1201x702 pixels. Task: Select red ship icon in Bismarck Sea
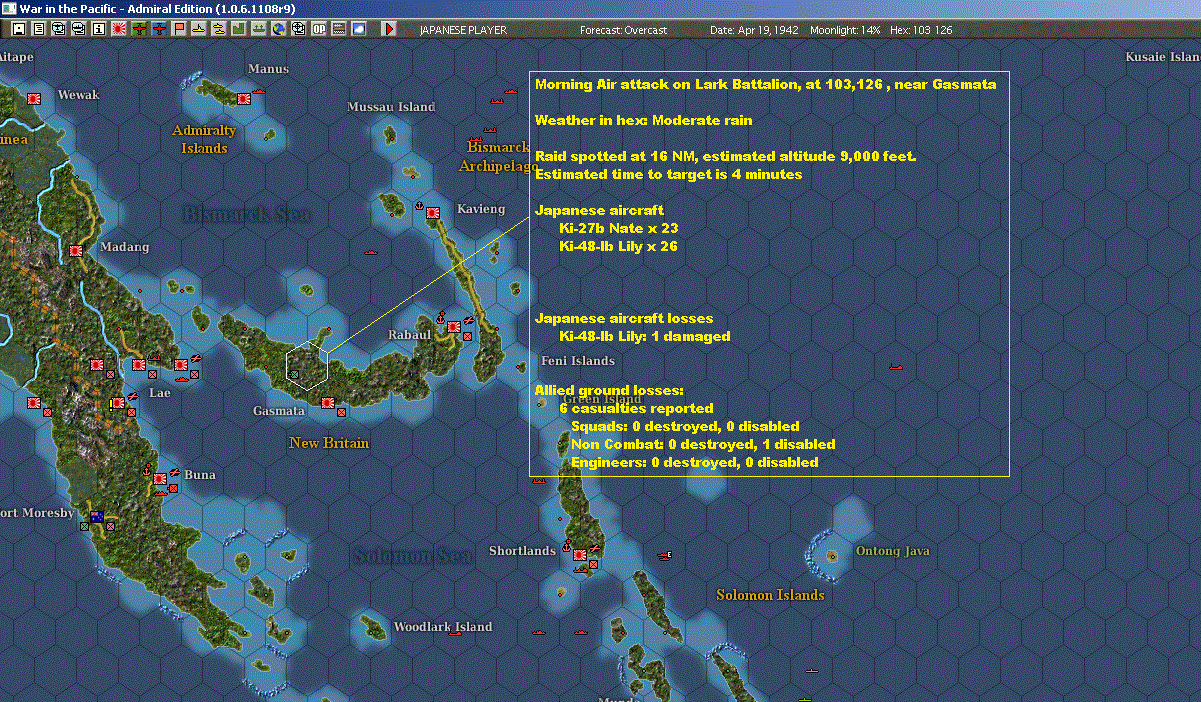pos(371,251)
